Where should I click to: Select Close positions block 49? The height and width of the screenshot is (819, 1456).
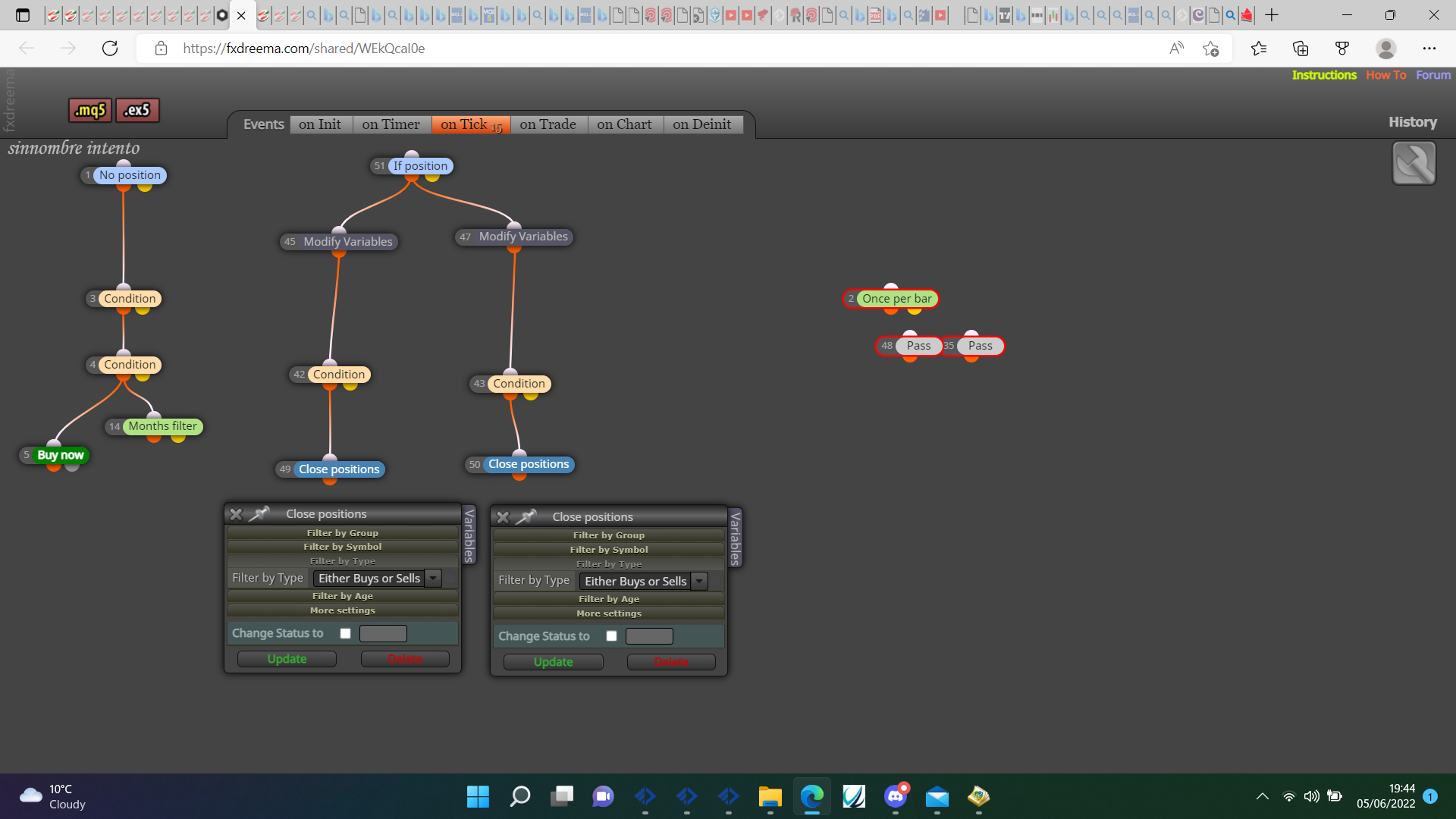pyautogui.click(x=338, y=469)
